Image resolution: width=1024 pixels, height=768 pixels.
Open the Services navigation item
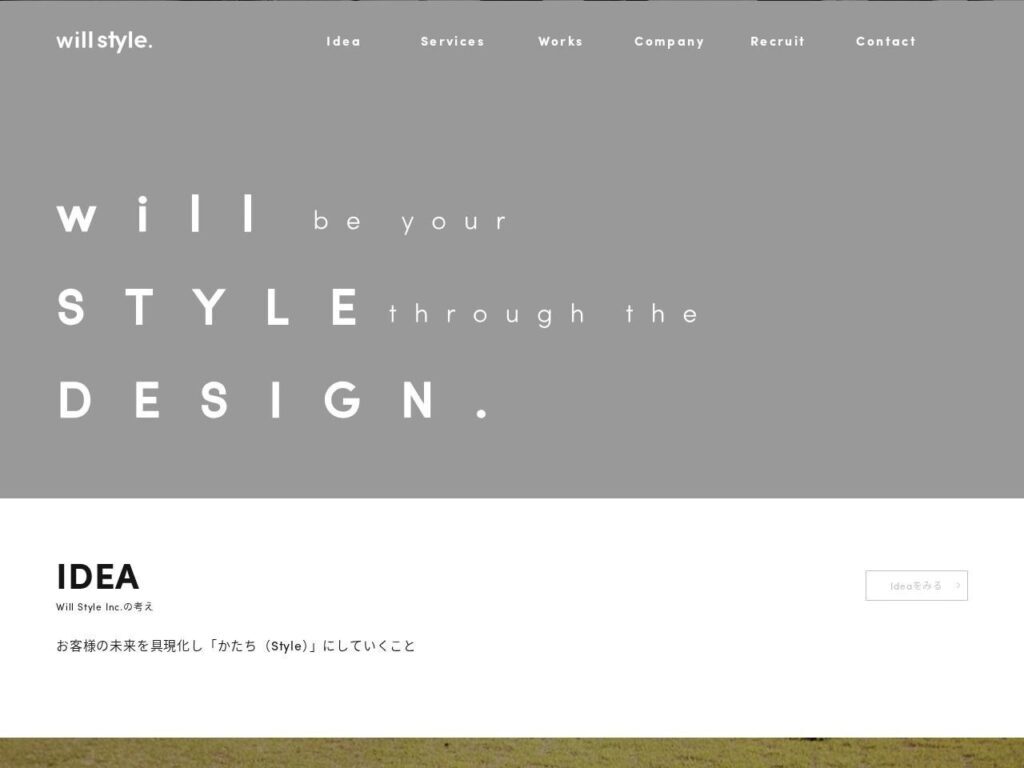(x=453, y=41)
